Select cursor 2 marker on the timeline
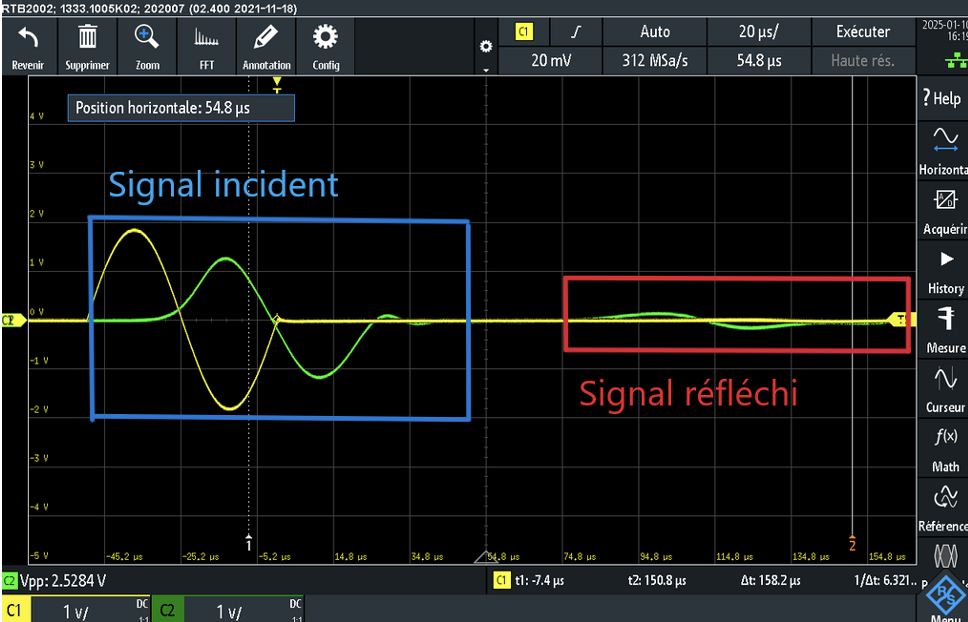This screenshot has width=968, height=622. pyautogui.click(x=852, y=544)
